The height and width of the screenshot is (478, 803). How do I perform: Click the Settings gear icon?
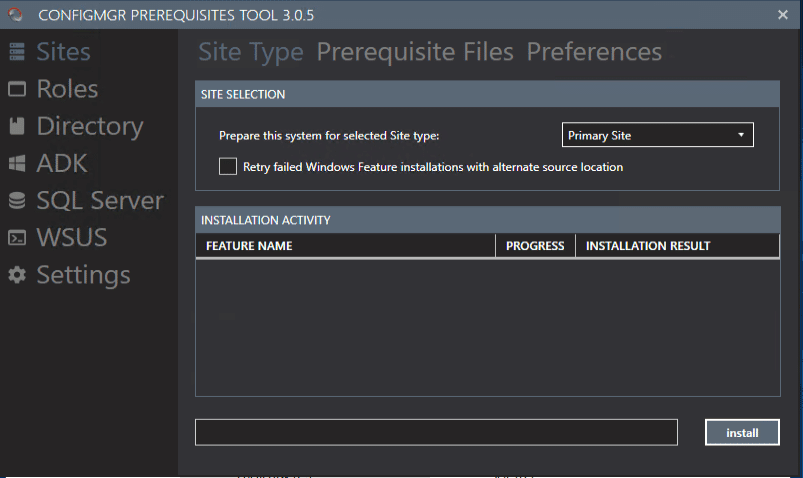tap(17, 275)
